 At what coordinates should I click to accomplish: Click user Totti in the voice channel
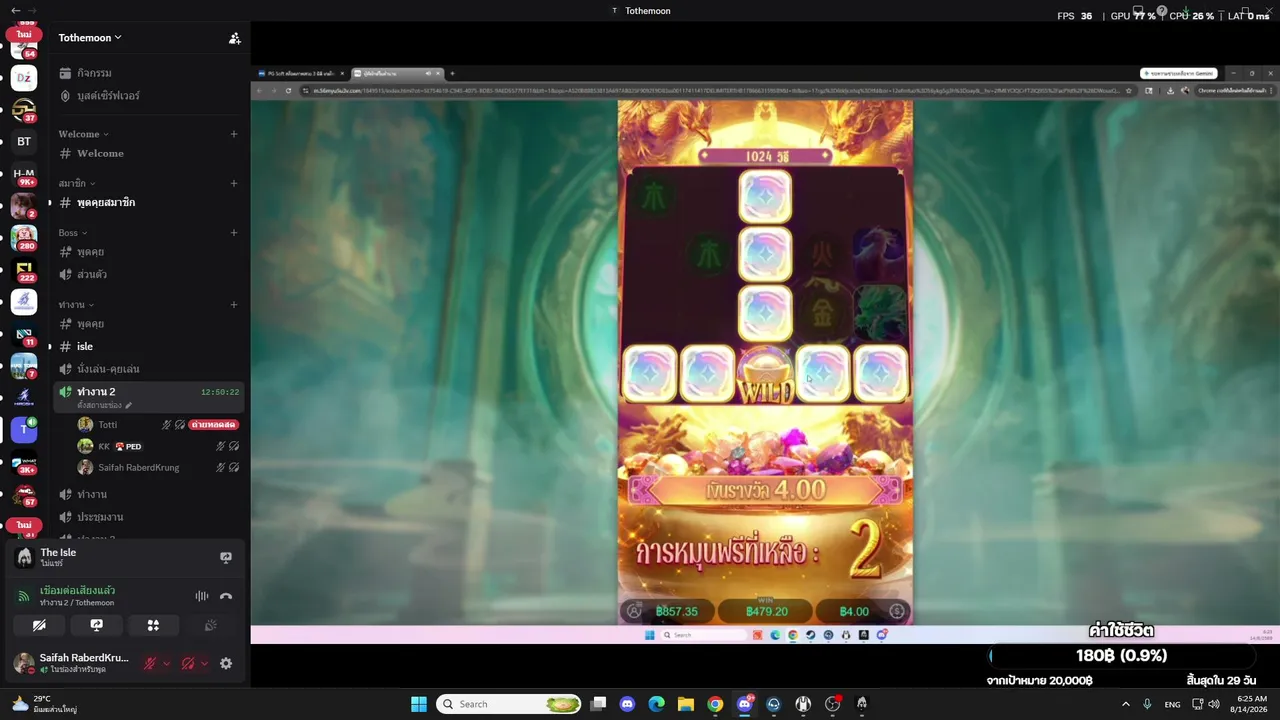click(x=108, y=425)
